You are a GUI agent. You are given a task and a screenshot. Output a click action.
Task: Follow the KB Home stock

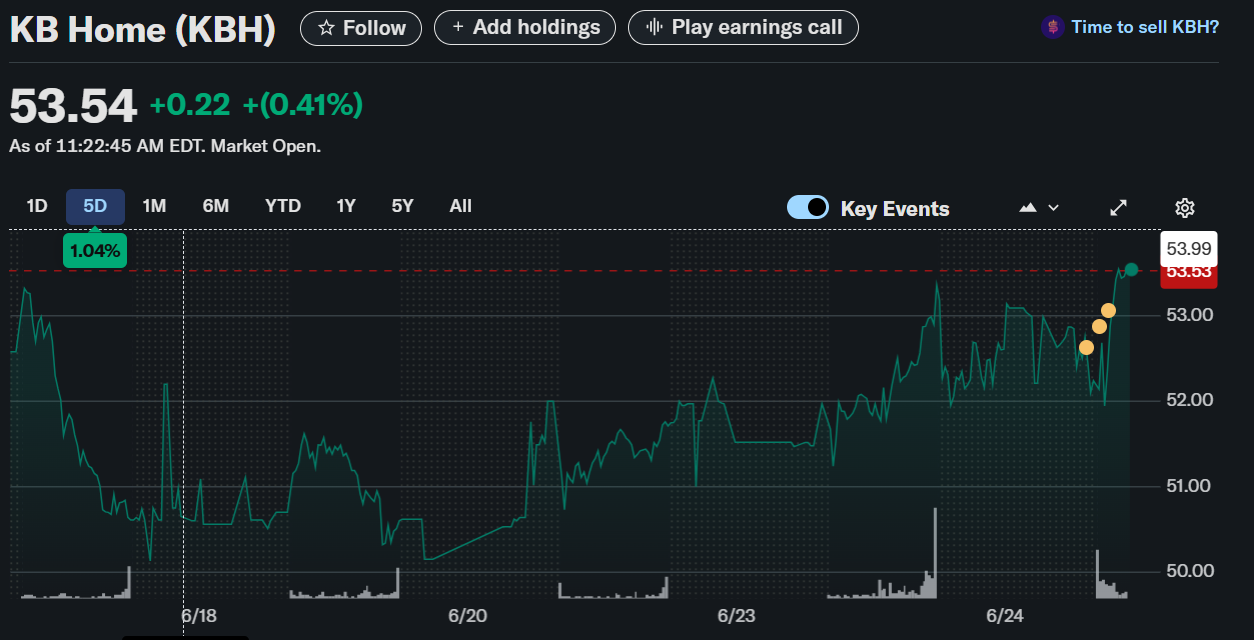(361, 28)
